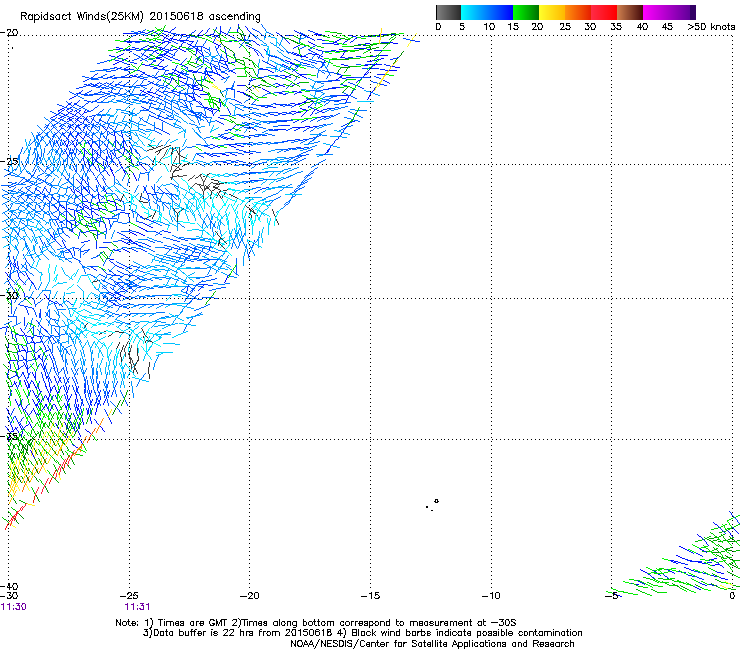Image resolution: width=740 pixels, height=650 pixels.
Task: Select the yellow 20-25 knots legend segment
Action: pos(551,12)
